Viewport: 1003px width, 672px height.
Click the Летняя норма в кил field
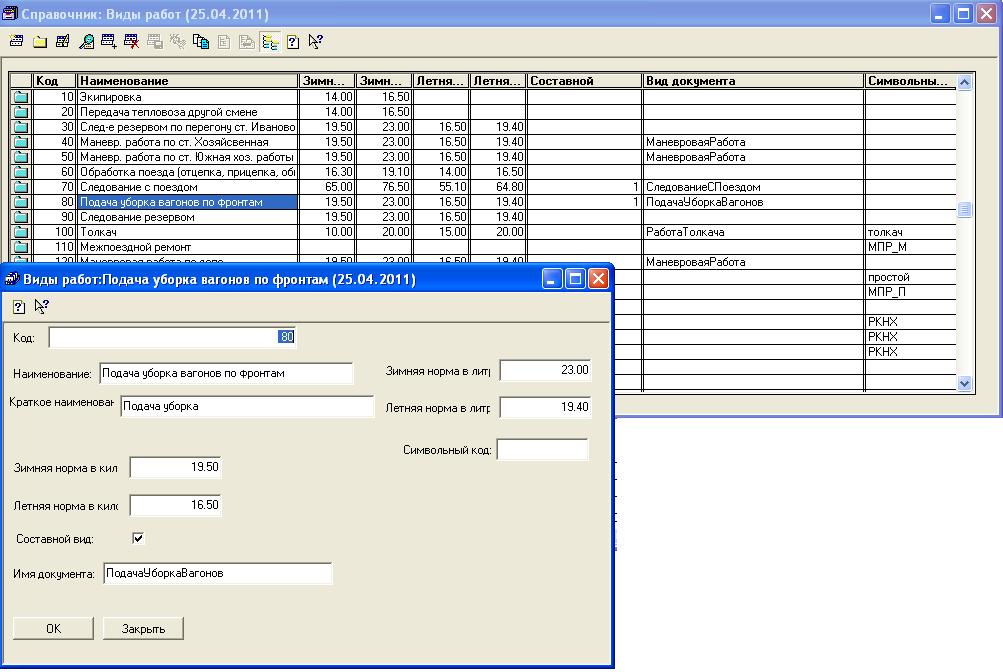[175, 505]
